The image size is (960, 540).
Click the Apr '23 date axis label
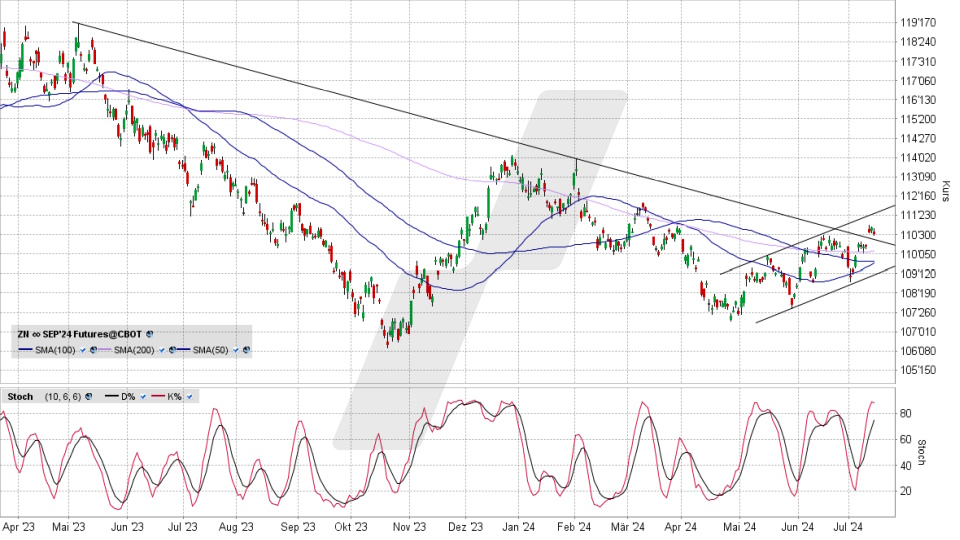(x=18, y=527)
